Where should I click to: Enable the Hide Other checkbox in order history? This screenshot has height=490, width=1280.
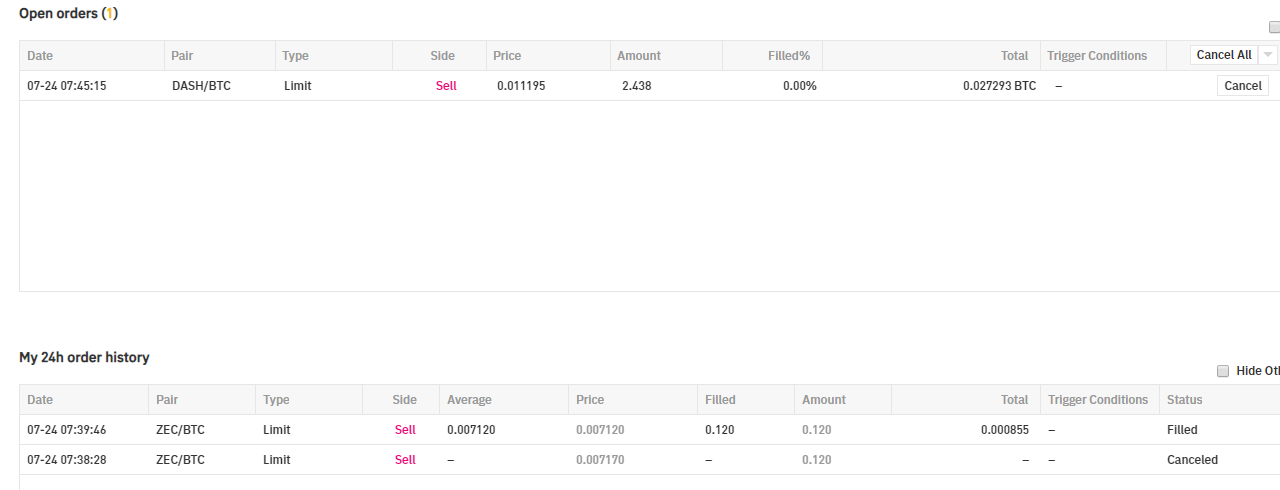point(1222,371)
